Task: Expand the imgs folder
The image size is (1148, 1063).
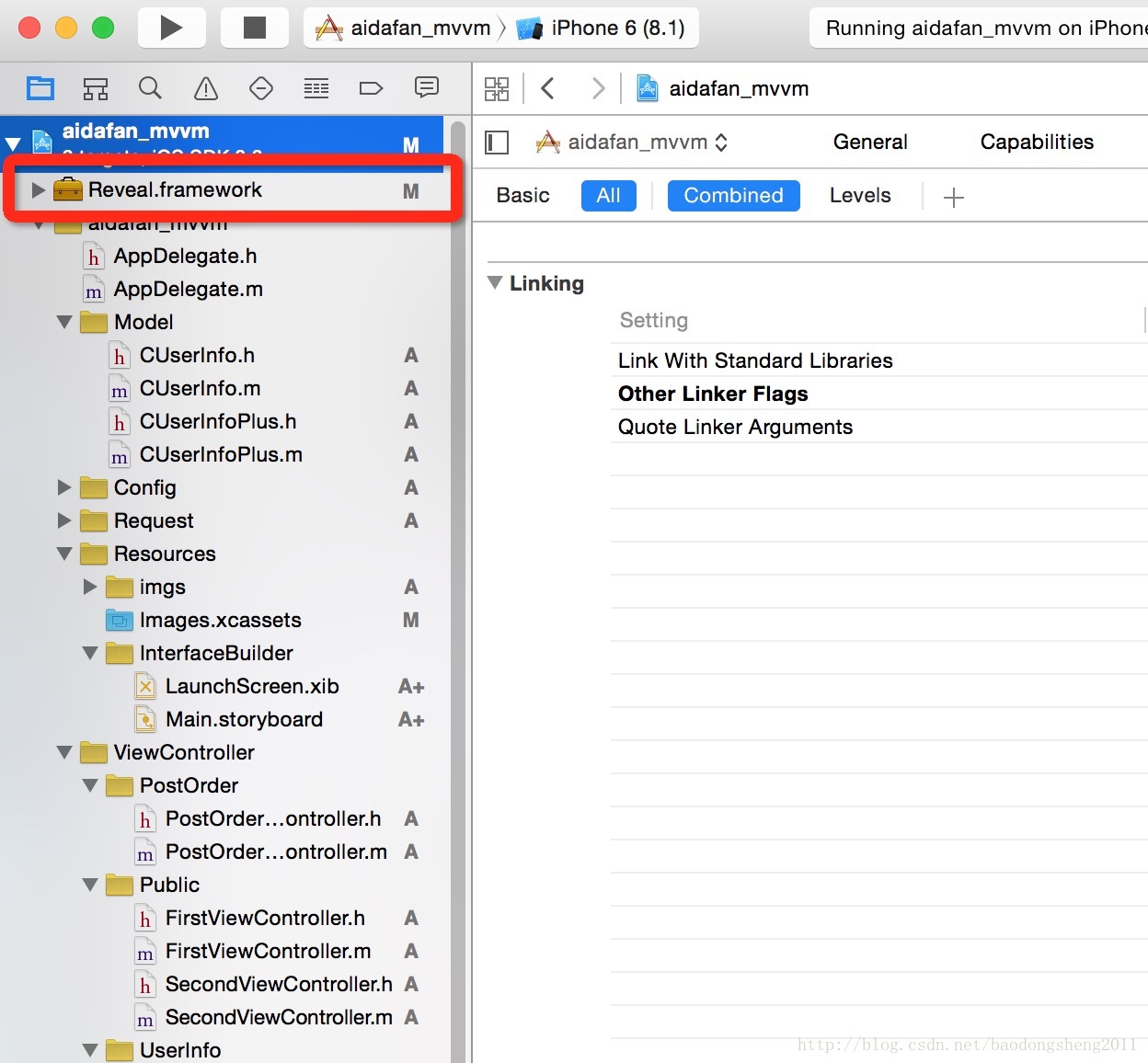Action: tap(90, 587)
